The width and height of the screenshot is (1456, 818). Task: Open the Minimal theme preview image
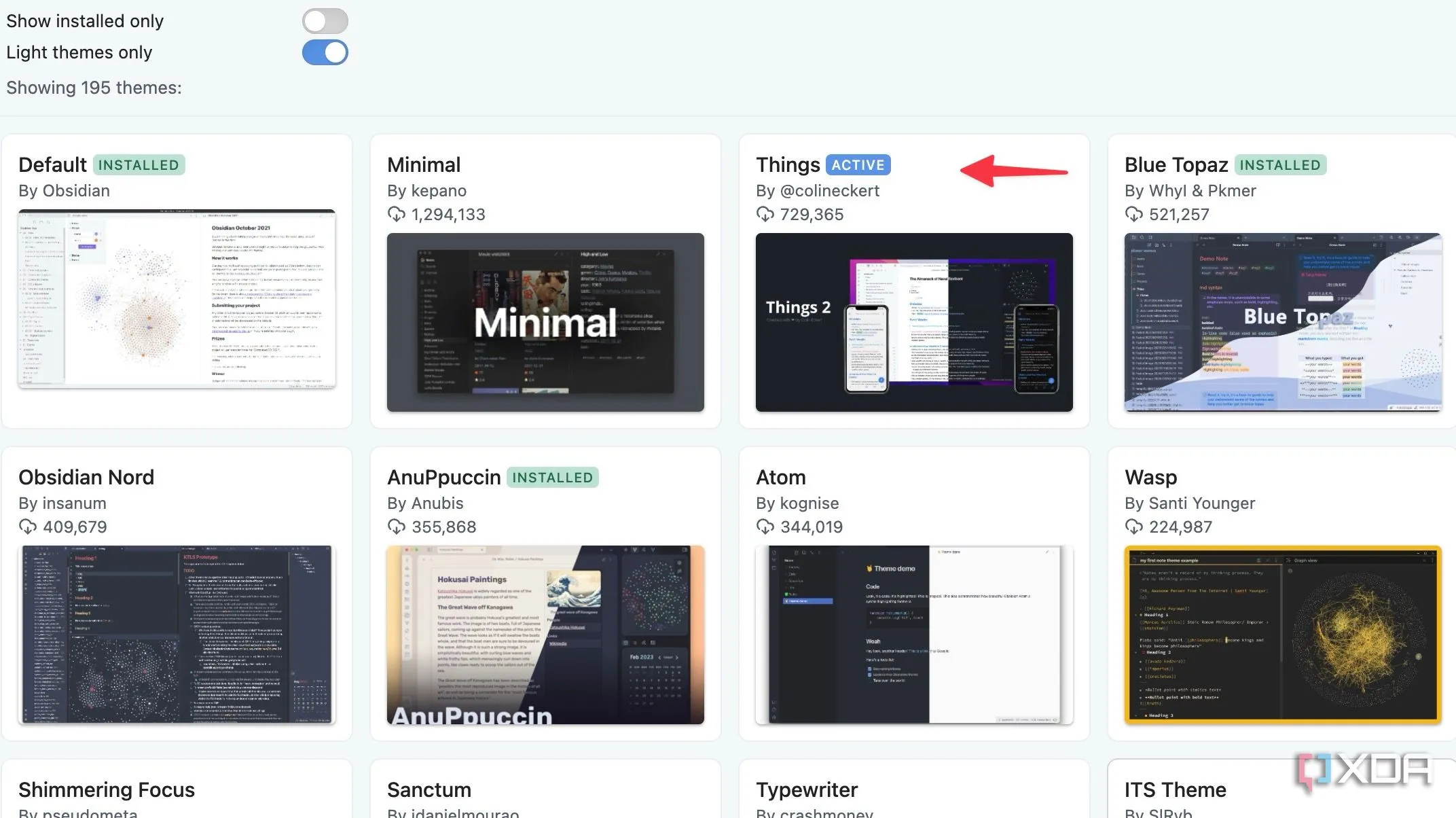point(545,322)
